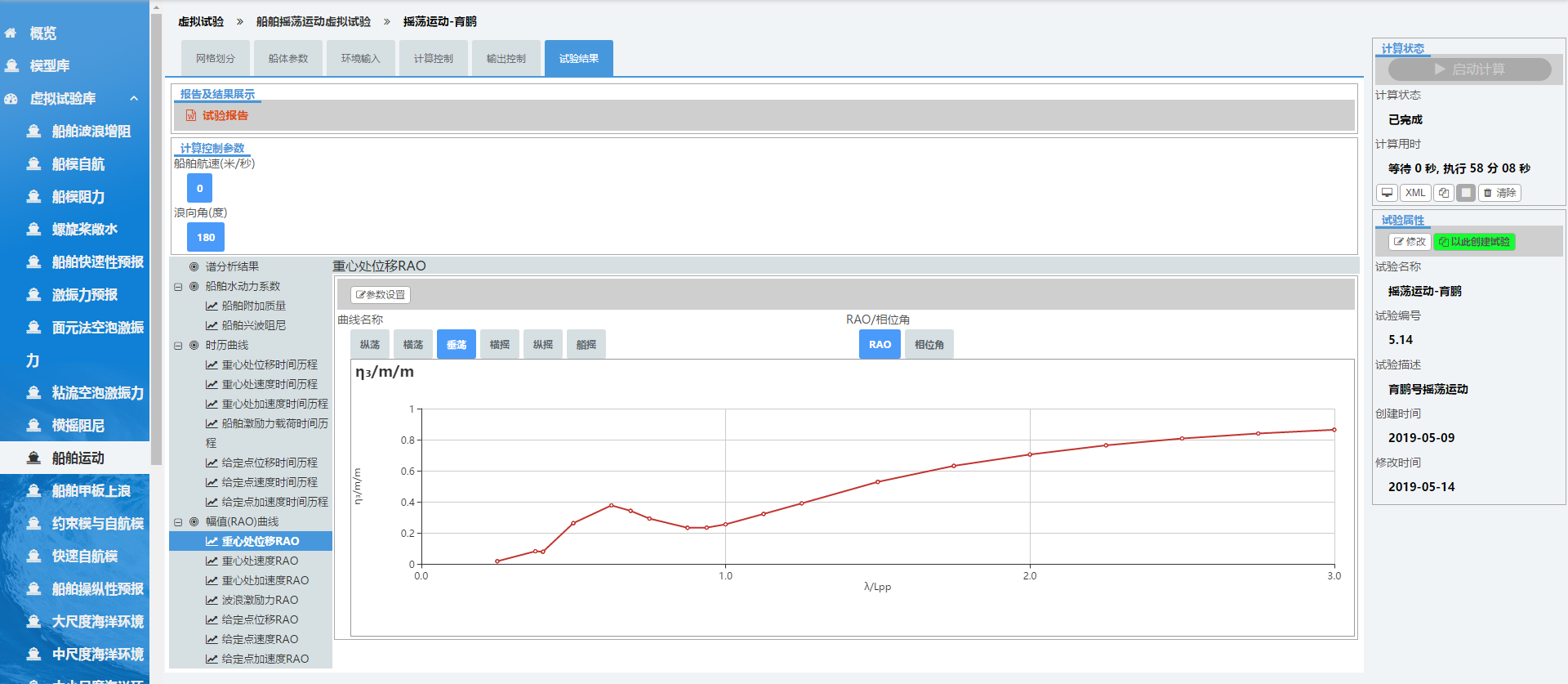Select 重心处速度RAO in the tree
This screenshot has width=1568, height=684.
[260, 561]
